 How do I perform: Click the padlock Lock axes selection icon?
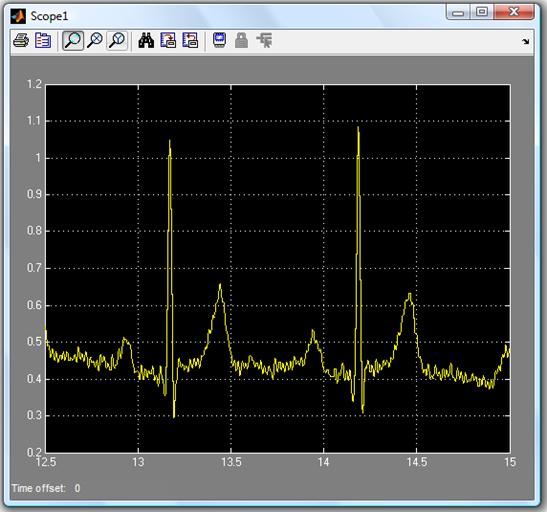click(x=241, y=40)
